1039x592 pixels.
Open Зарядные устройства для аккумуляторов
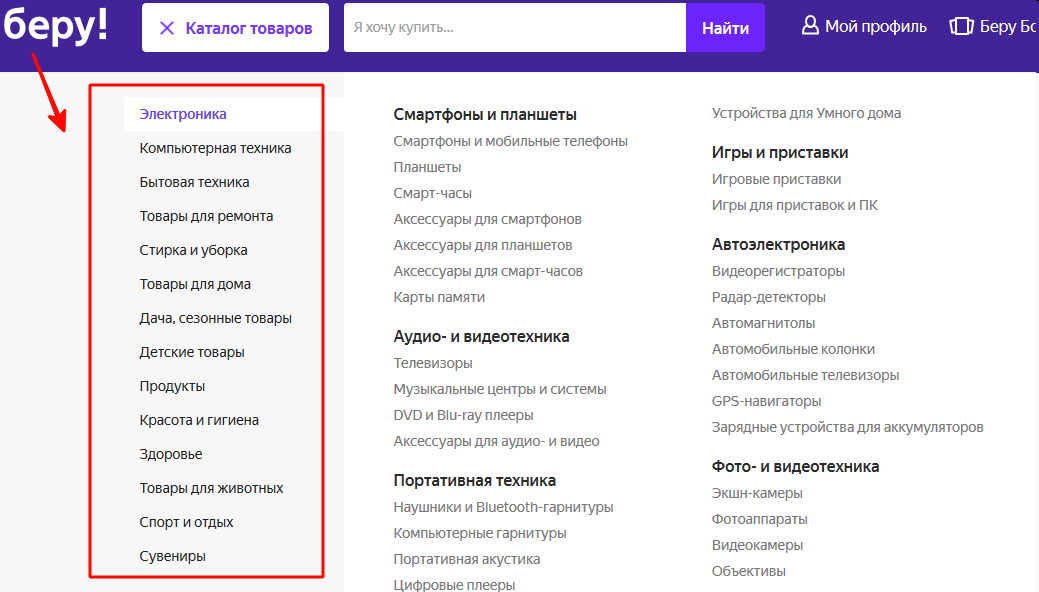tap(848, 427)
